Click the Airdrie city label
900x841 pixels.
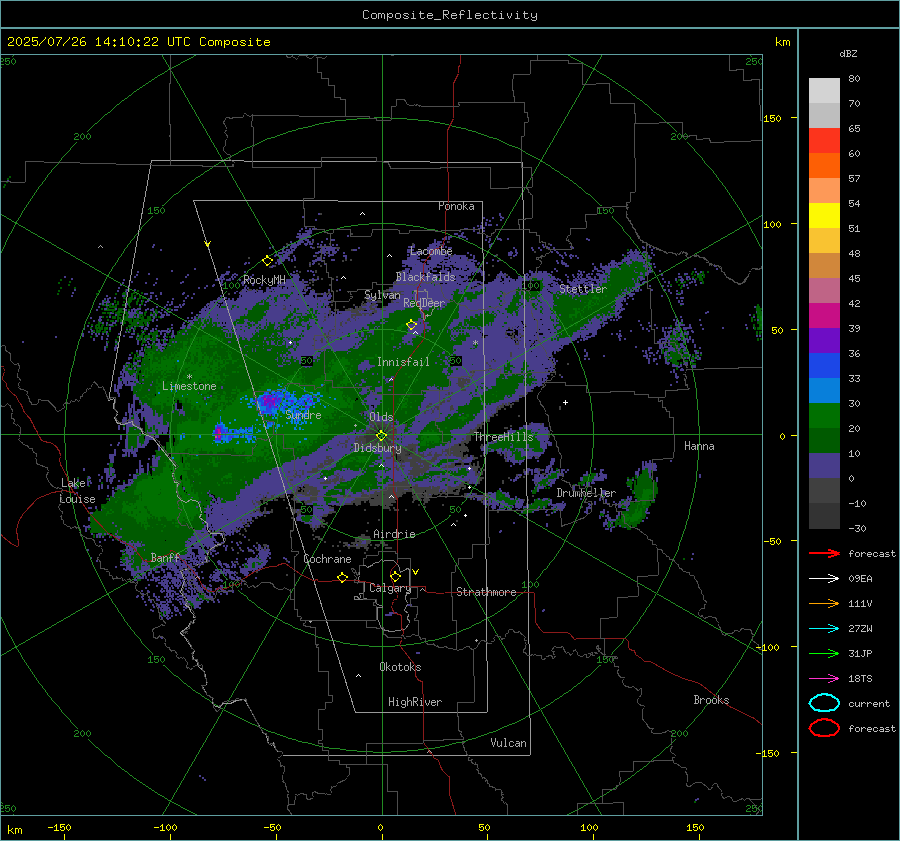(394, 534)
